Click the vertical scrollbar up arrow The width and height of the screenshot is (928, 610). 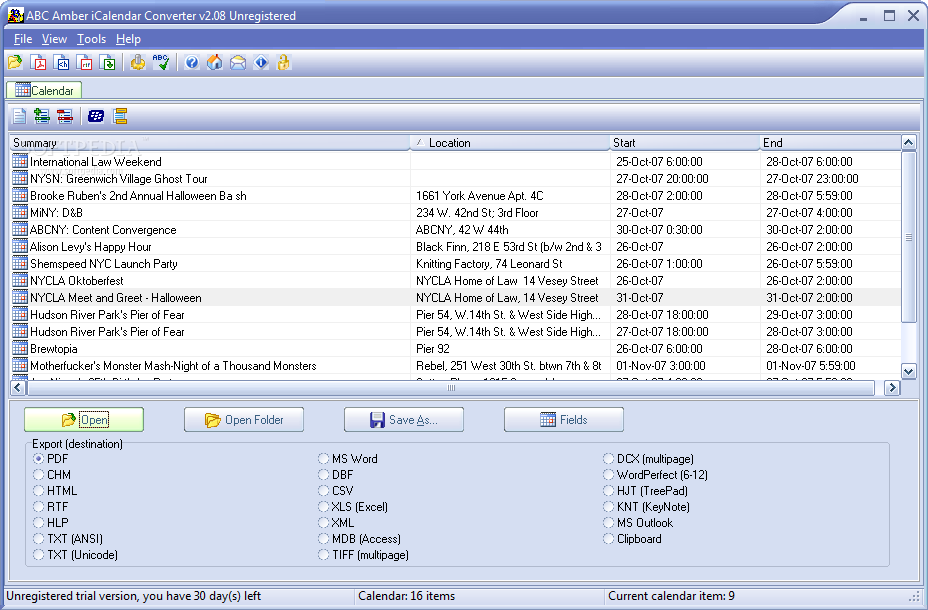pos(908,143)
